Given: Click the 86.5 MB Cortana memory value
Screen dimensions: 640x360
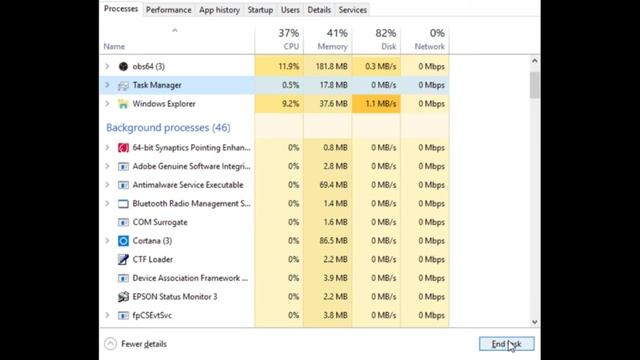Looking at the screenshot, I should point(333,241).
